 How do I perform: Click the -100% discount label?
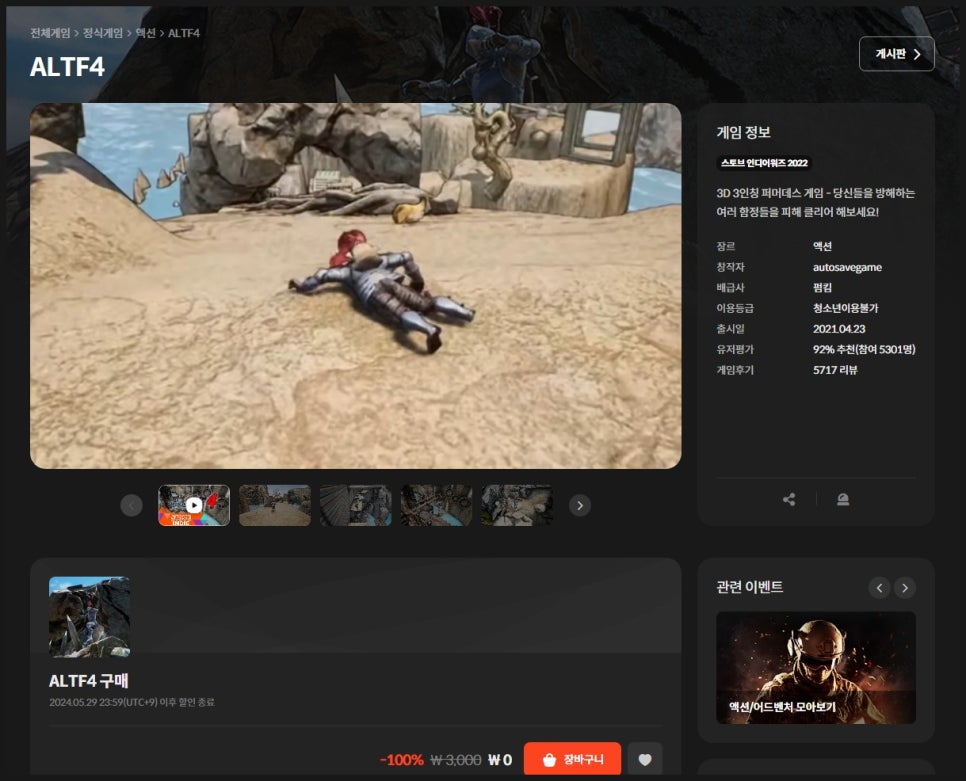coord(402,760)
